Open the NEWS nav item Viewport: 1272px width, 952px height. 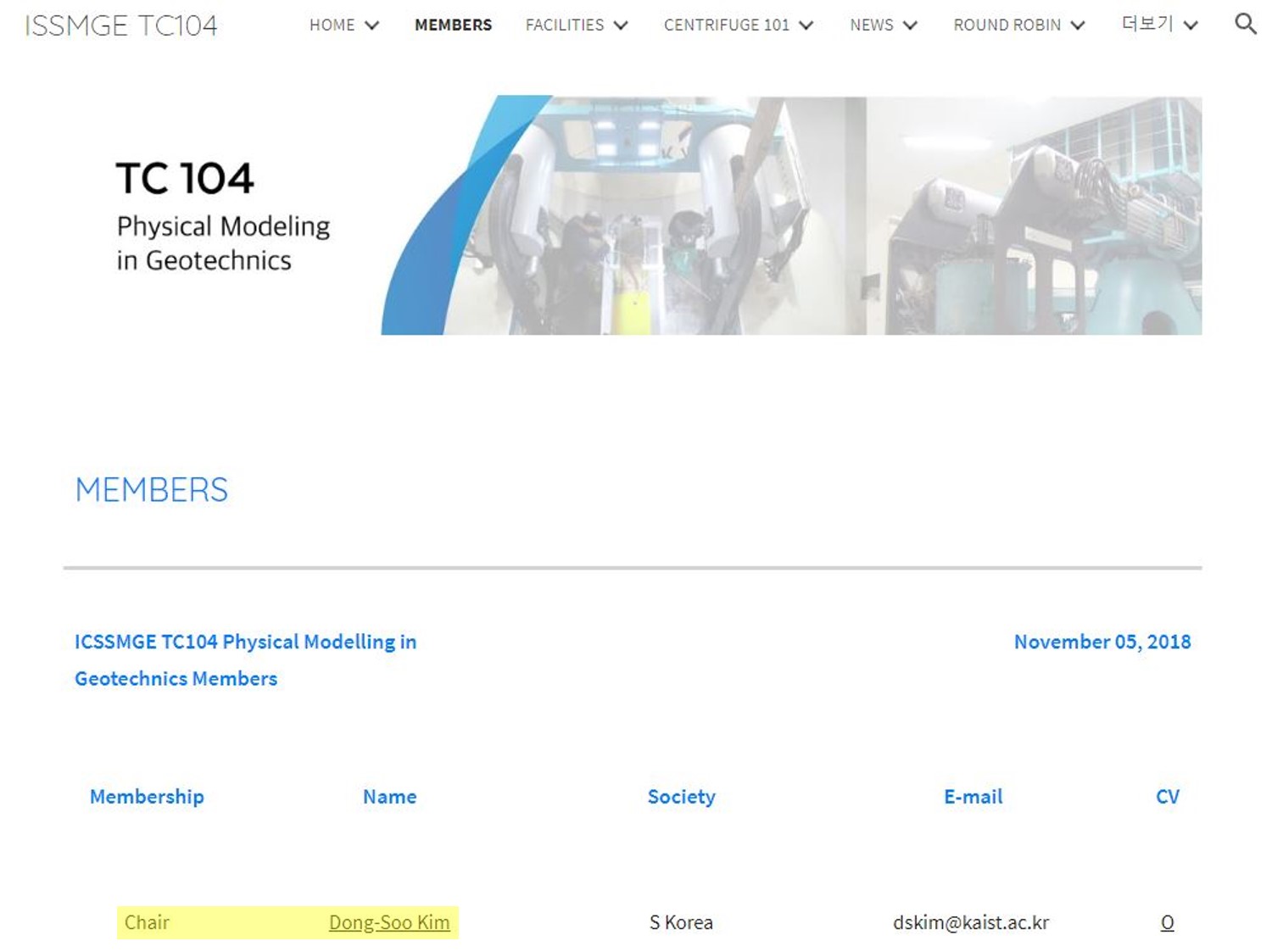(x=872, y=25)
